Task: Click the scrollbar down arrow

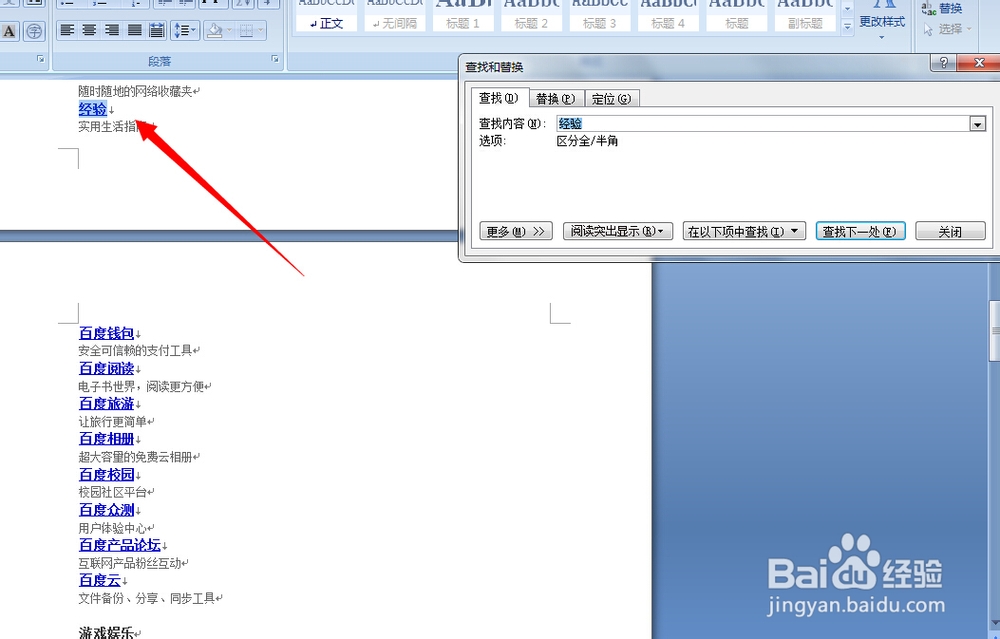Action: [x=995, y=624]
